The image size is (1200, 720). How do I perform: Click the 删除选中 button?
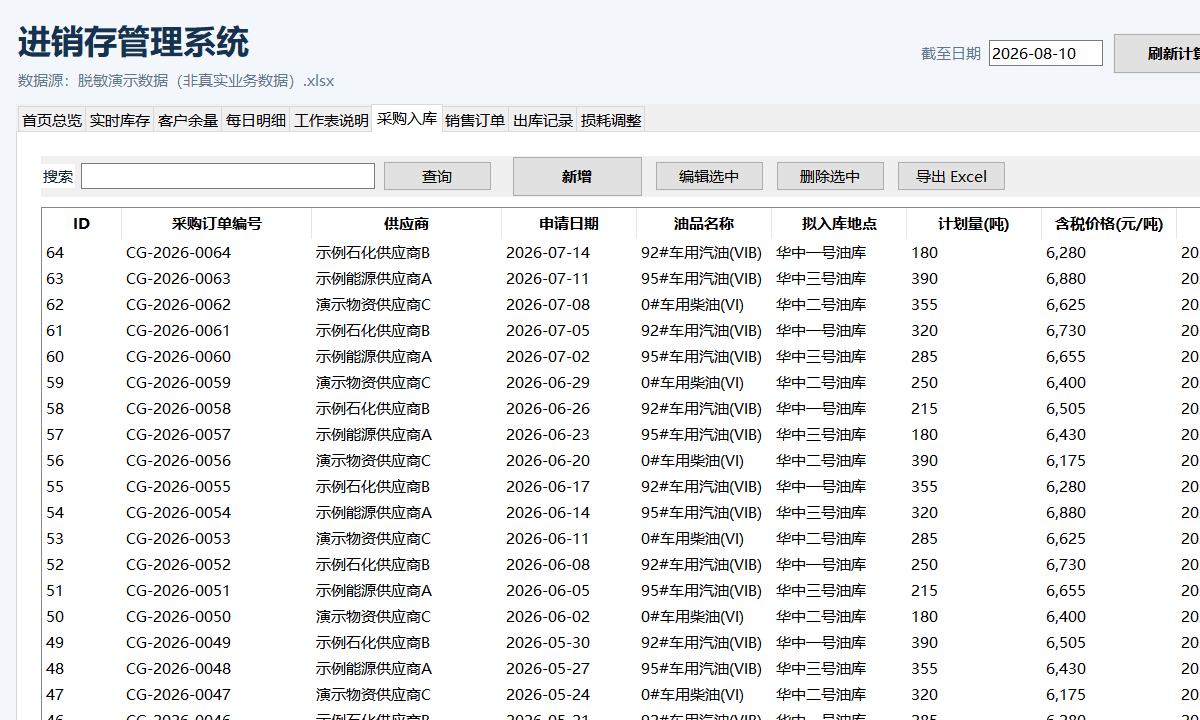pyautogui.click(x=830, y=176)
